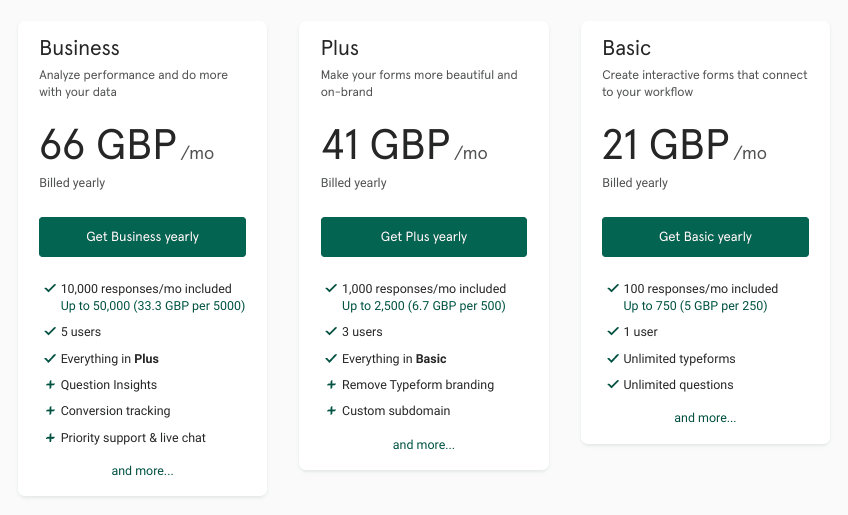This screenshot has width=848, height=515.
Task: Click plus icon beside Remove Typeform branding
Action: 332,385
